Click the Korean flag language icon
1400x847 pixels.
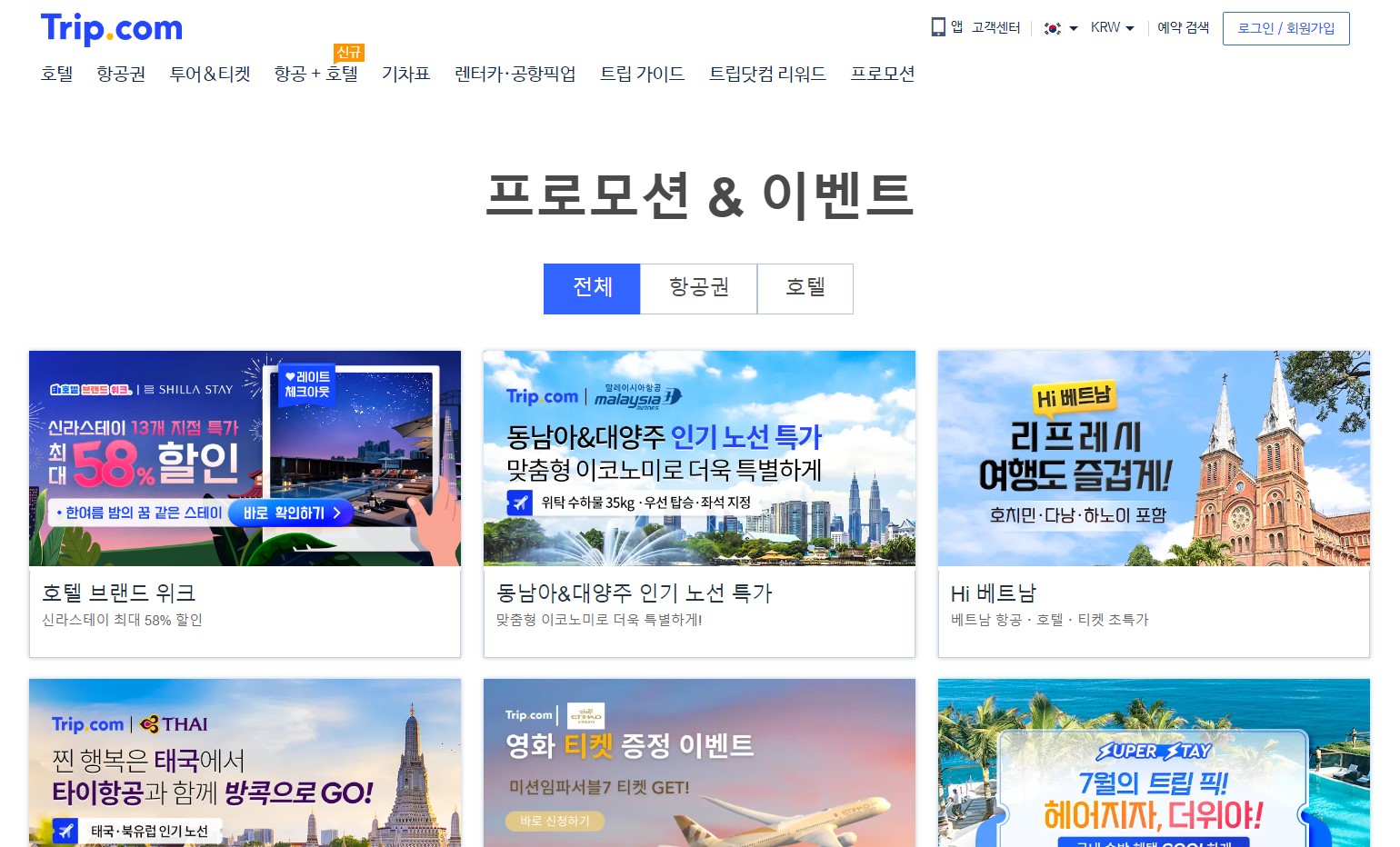(x=1052, y=28)
